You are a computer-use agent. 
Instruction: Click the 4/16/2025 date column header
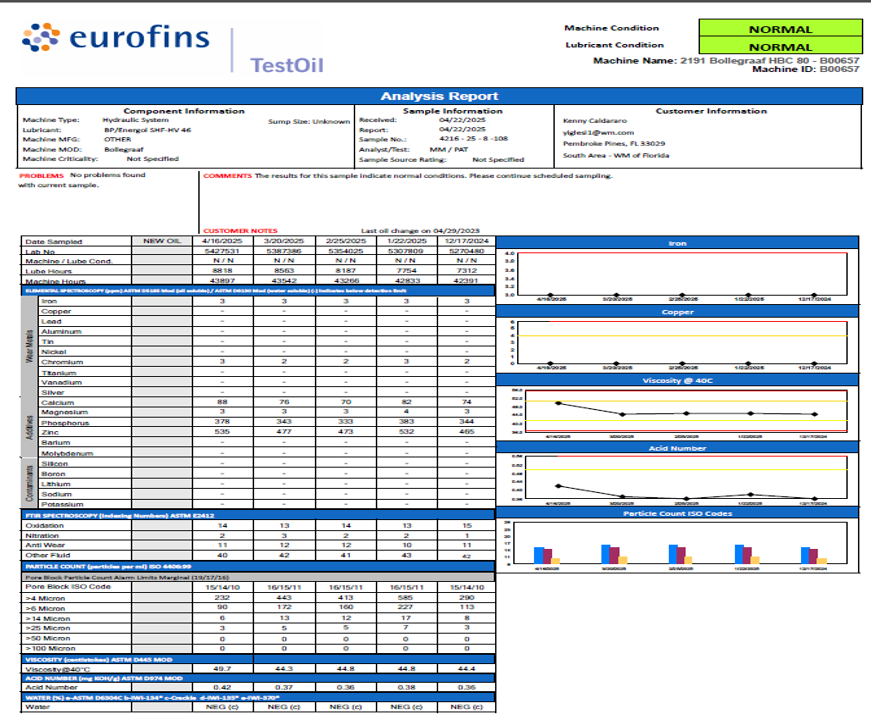[x=222, y=241]
